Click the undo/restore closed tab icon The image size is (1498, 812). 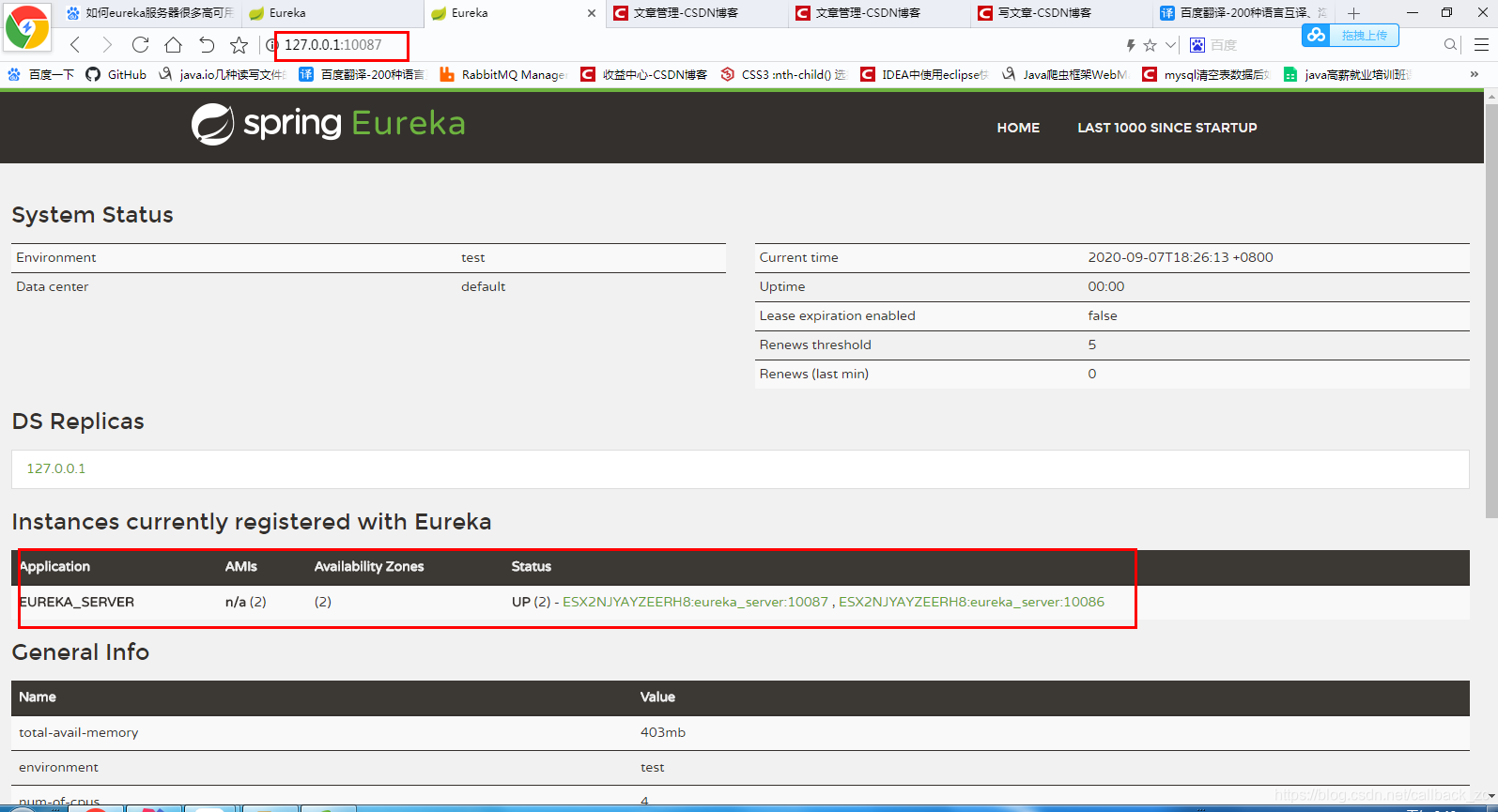click(x=207, y=45)
